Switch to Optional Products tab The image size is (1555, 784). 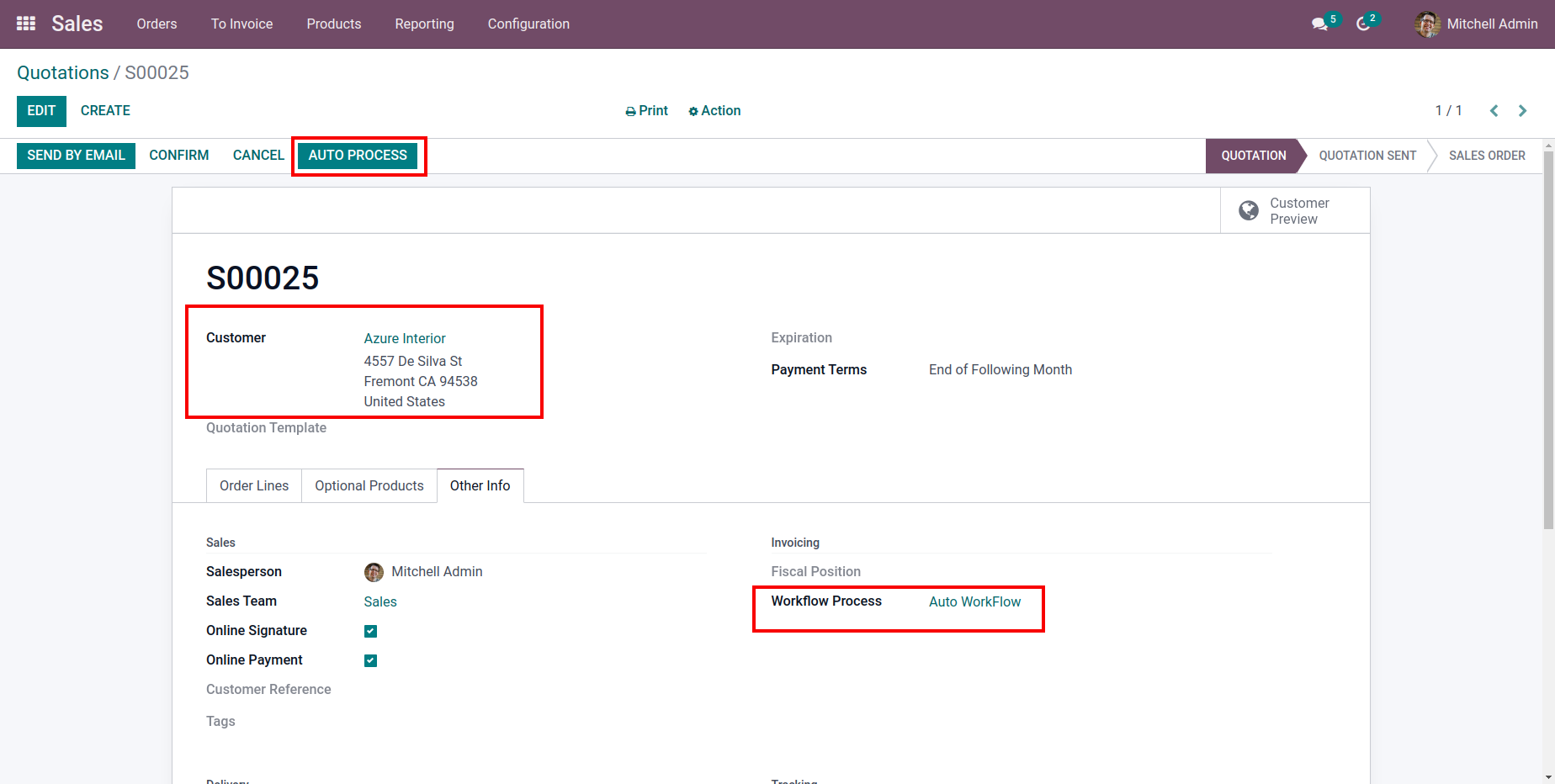point(369,485)
